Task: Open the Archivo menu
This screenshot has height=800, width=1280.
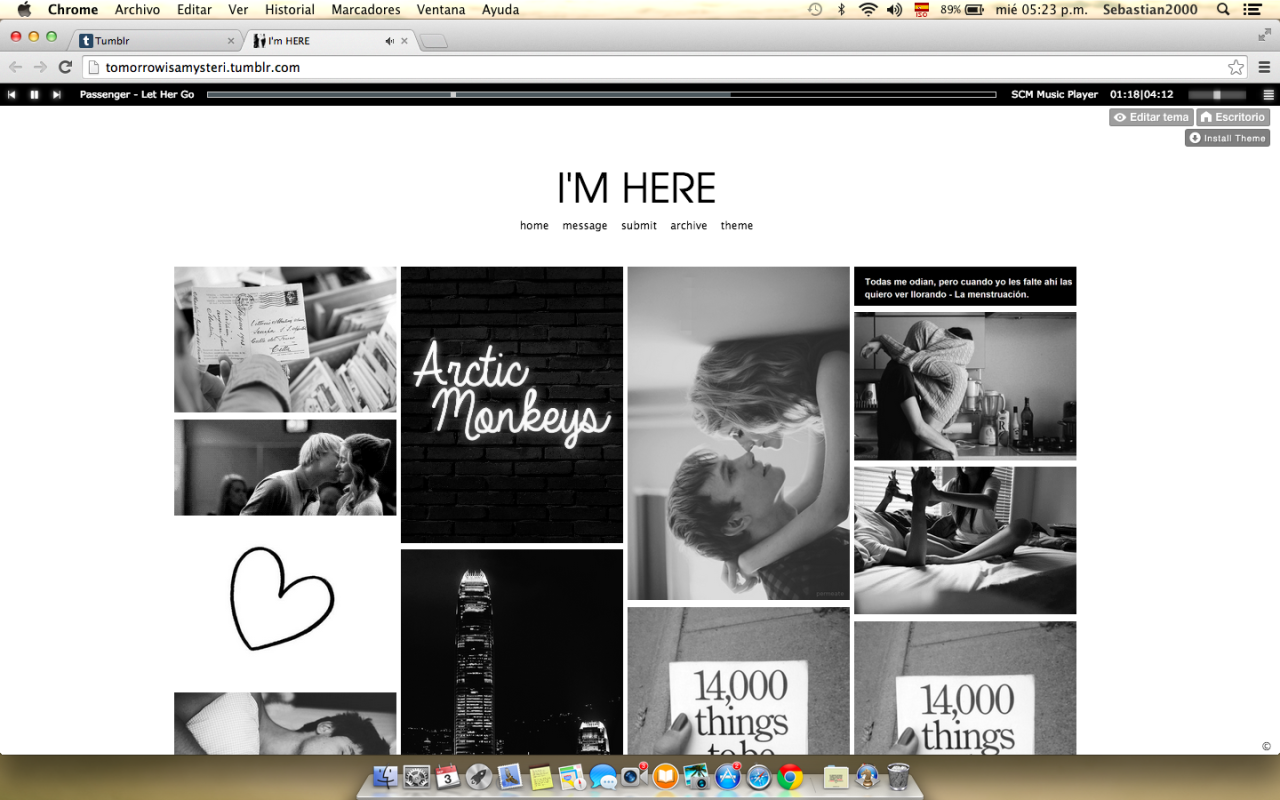Action: (x=137, y=10)
